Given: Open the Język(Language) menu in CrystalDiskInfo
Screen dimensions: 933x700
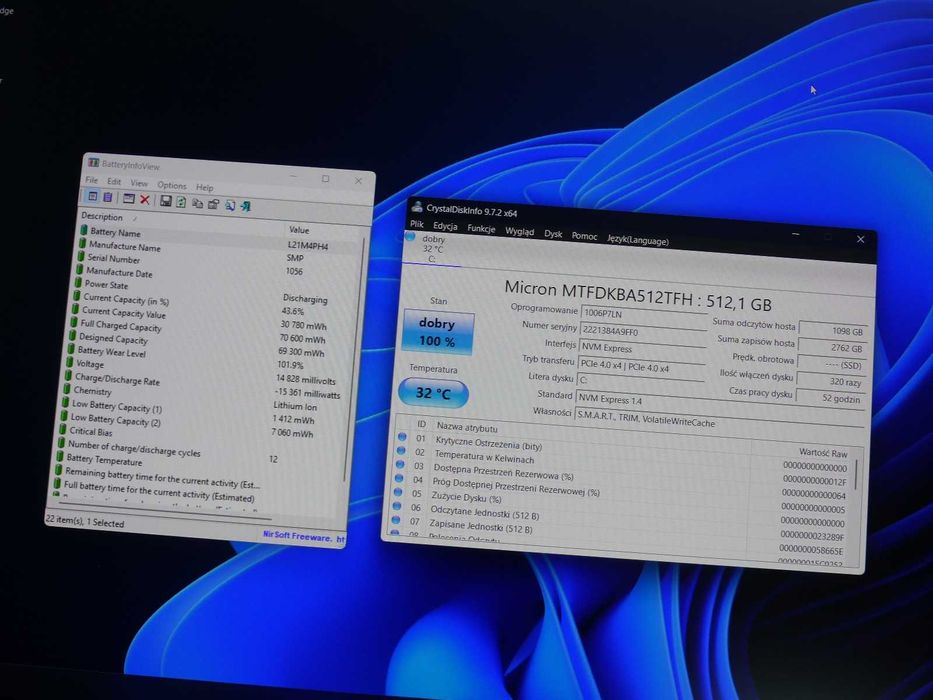Looking at the screenshot, I should 638,240.
